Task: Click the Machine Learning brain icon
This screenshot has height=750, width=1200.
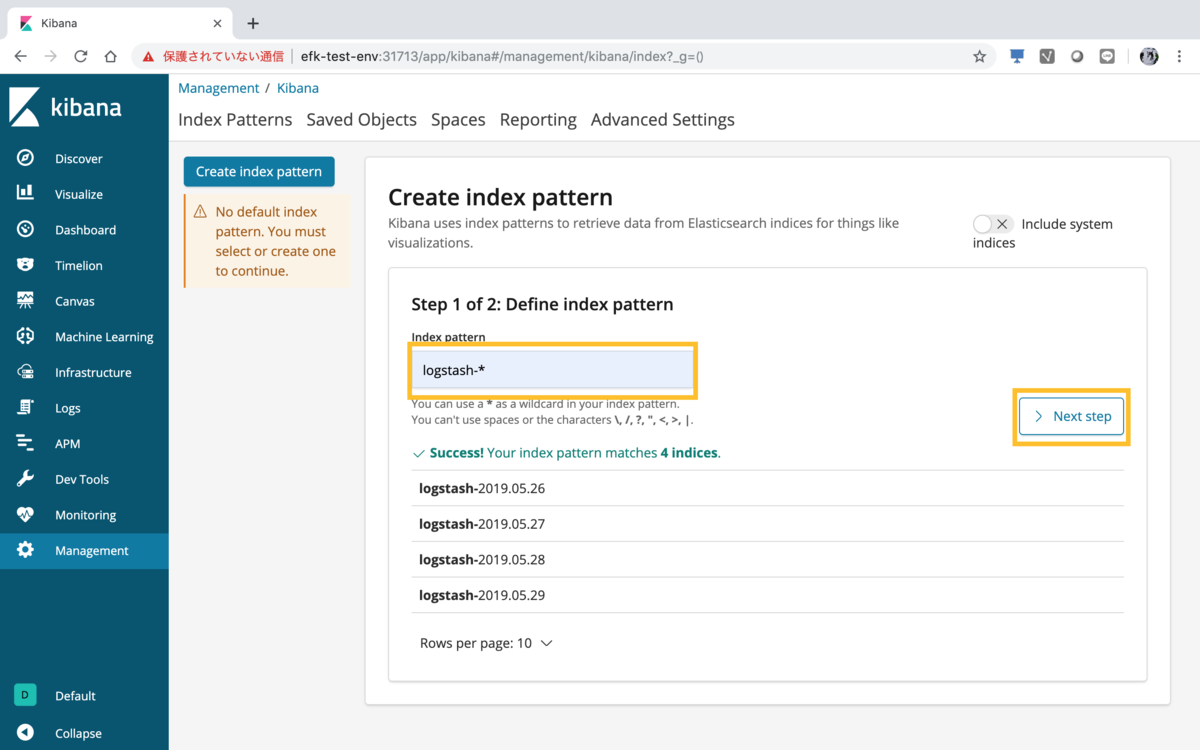Action: click(x=26, y=336)
